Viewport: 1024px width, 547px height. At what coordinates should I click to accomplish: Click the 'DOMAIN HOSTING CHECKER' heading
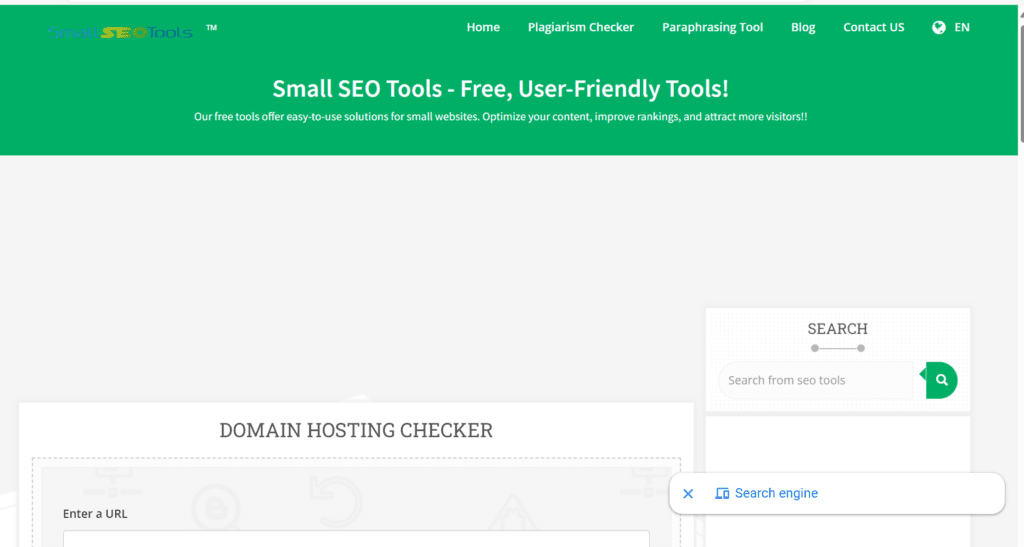coord(356,430)
